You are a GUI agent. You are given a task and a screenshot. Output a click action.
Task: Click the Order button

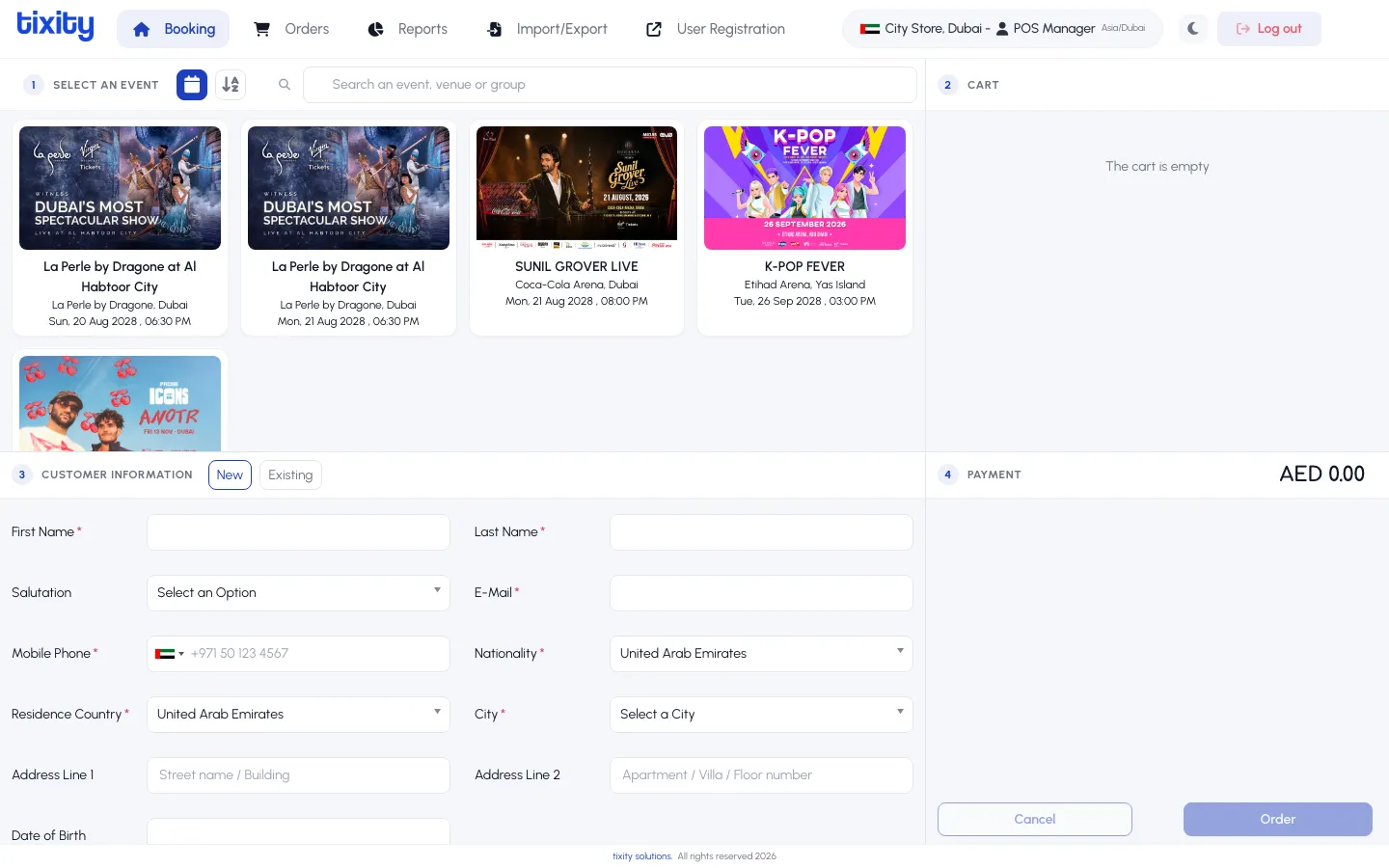(x=1278, y=820)
